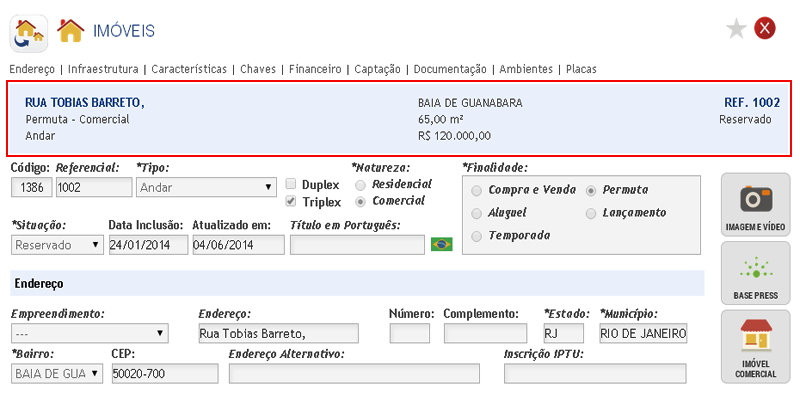Viewport: 800px width, 400px height.
Task: Toggle the Triplex checkbox
Action: coord(291,201)
